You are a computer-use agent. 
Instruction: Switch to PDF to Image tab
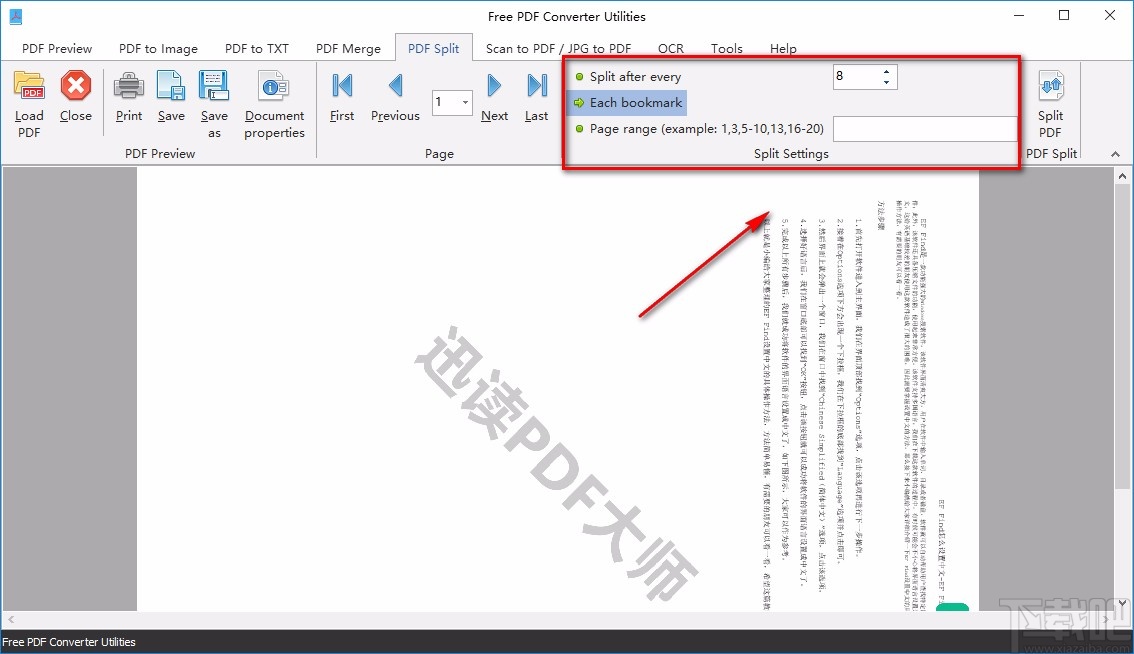tap(158, 48)
